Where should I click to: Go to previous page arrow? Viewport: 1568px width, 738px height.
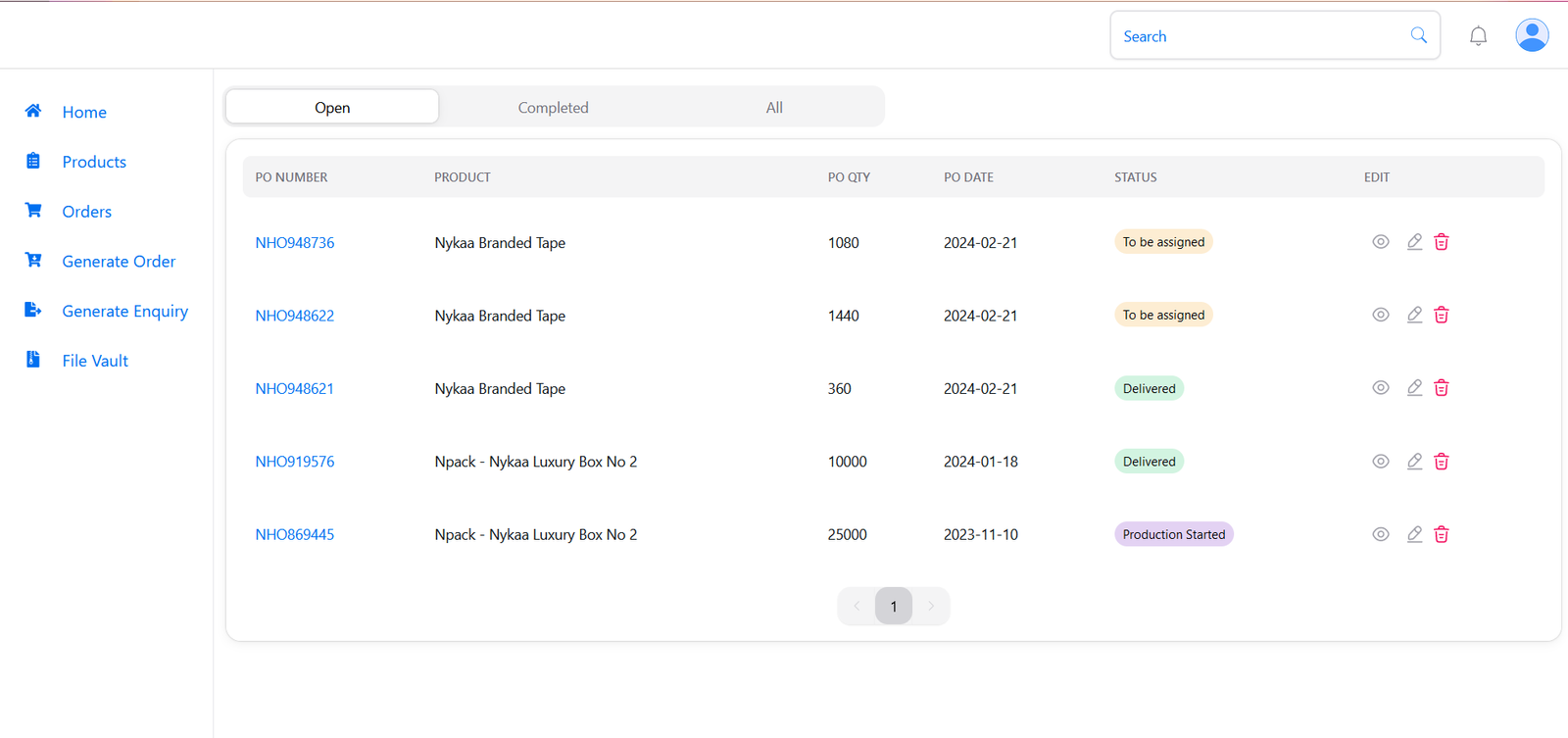(x=857, y=606)
